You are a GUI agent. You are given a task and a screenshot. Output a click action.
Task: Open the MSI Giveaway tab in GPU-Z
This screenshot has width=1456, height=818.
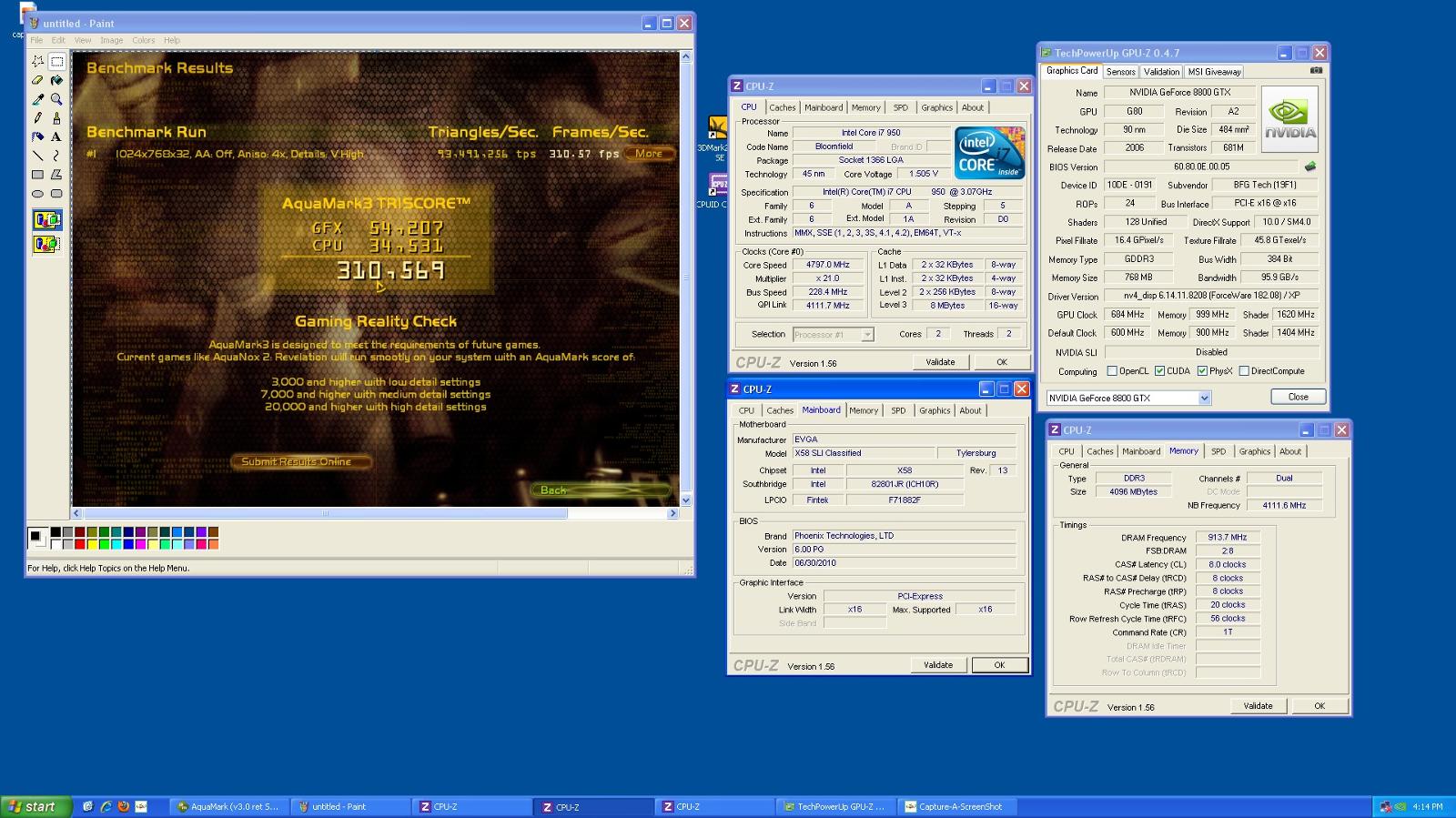[x=1214, y=72]
